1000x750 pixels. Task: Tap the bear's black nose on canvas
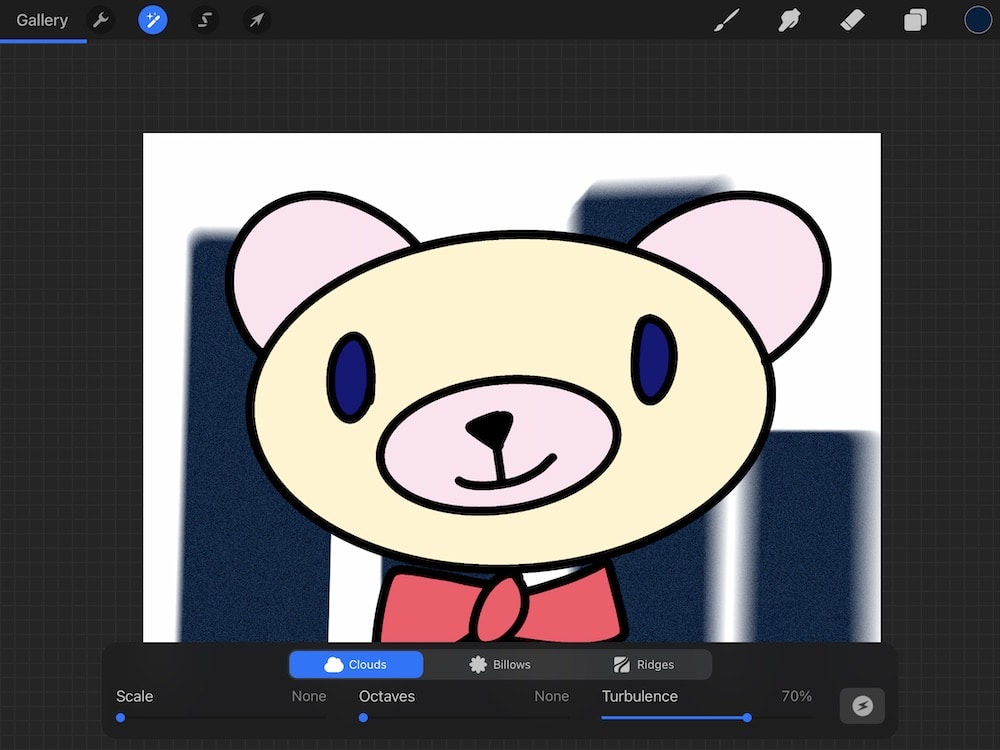point(490,429)
